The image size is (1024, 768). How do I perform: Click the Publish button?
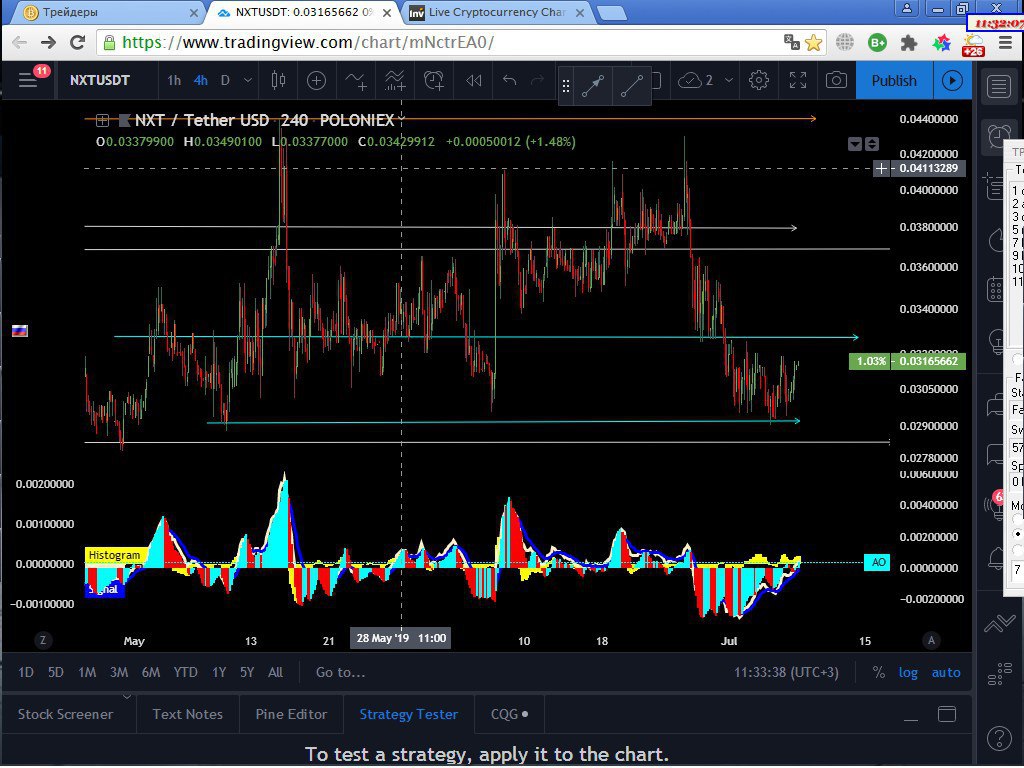pos(894,80)
